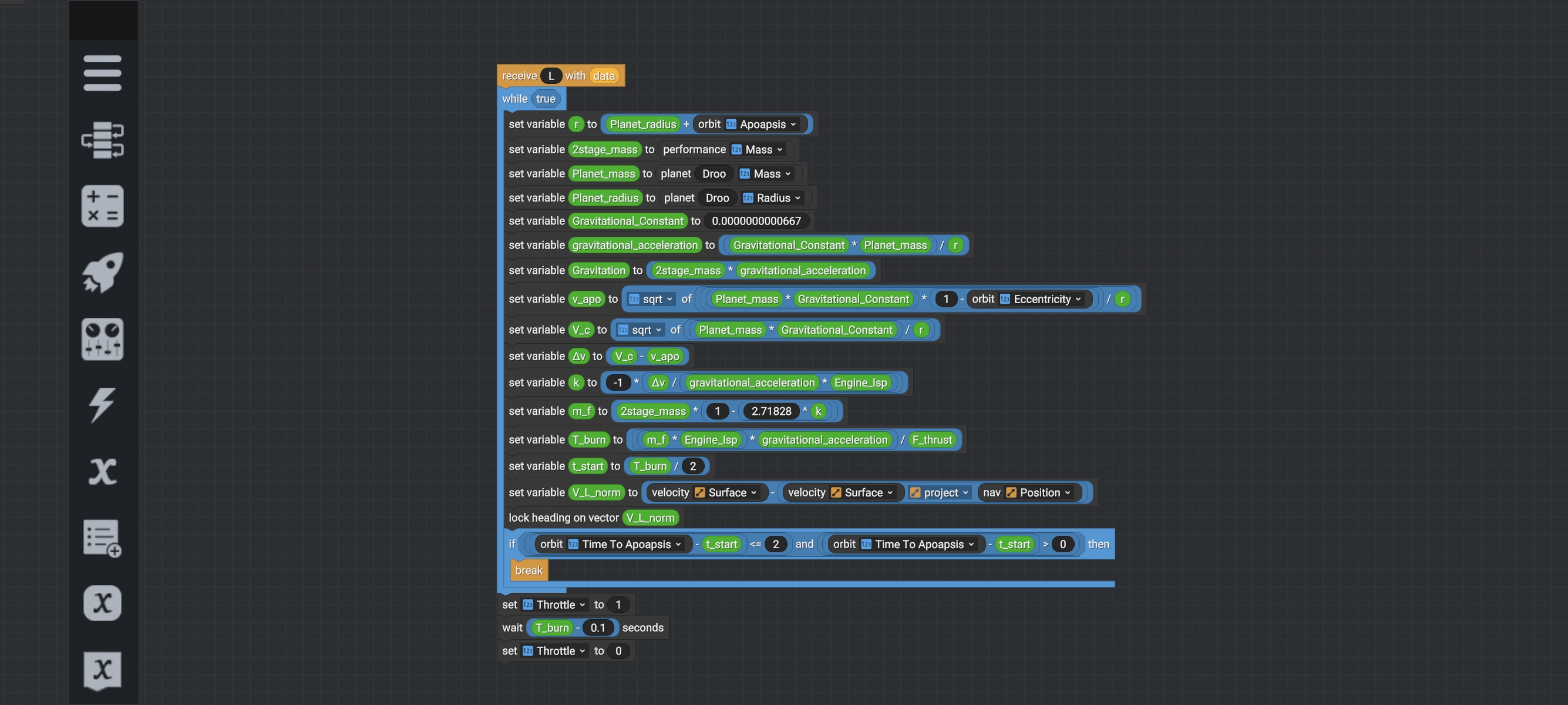The width and height of the screenshot is (1568, 705).
Task: Open the Craft Information gauges icon
Action: click(102, 338)
